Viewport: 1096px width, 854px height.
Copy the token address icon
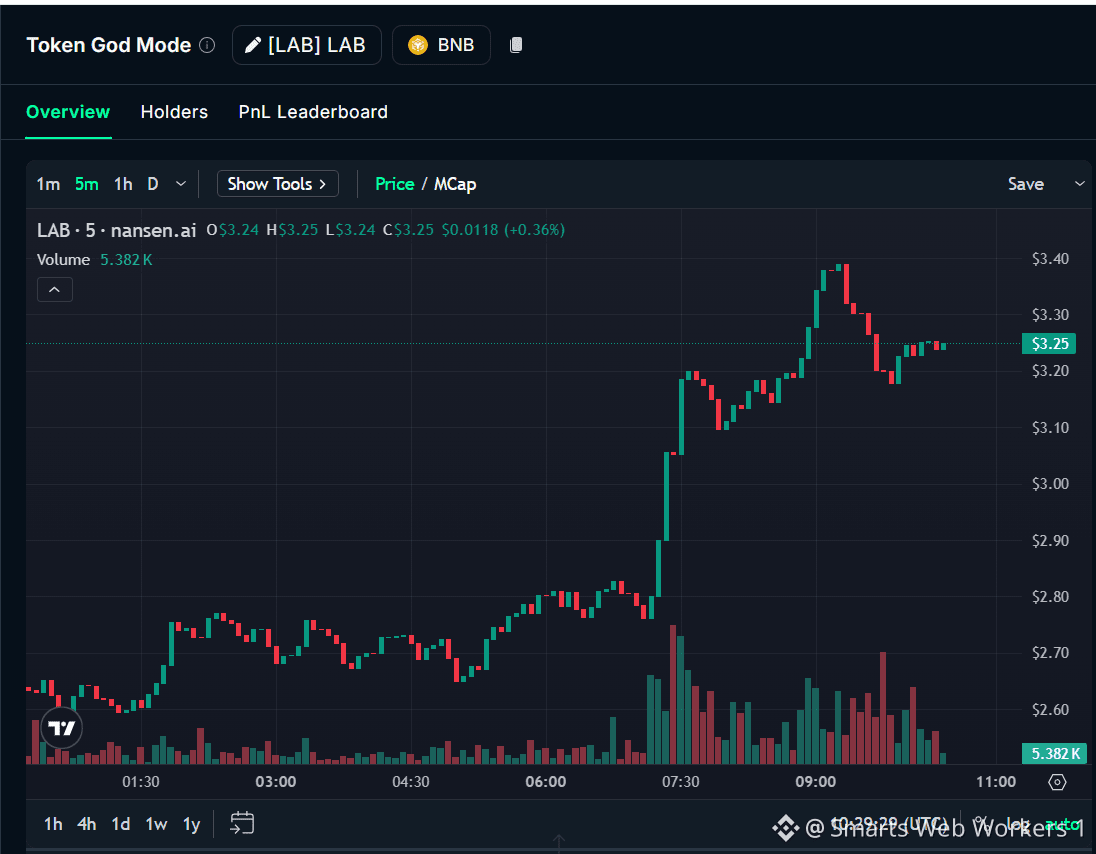[516, 45]
